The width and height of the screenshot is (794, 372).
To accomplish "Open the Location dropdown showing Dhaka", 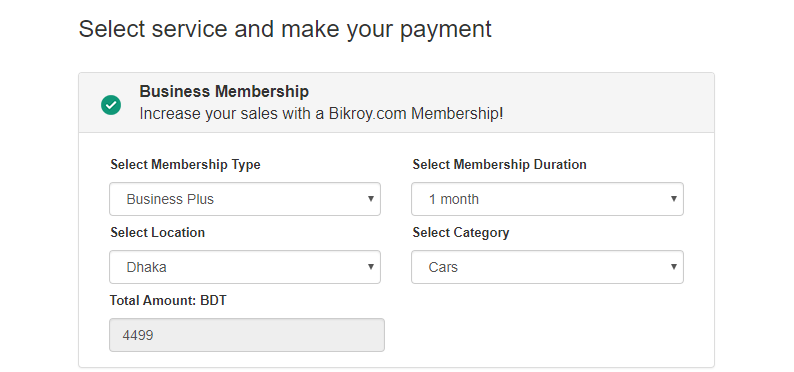I will pos(245,267).
